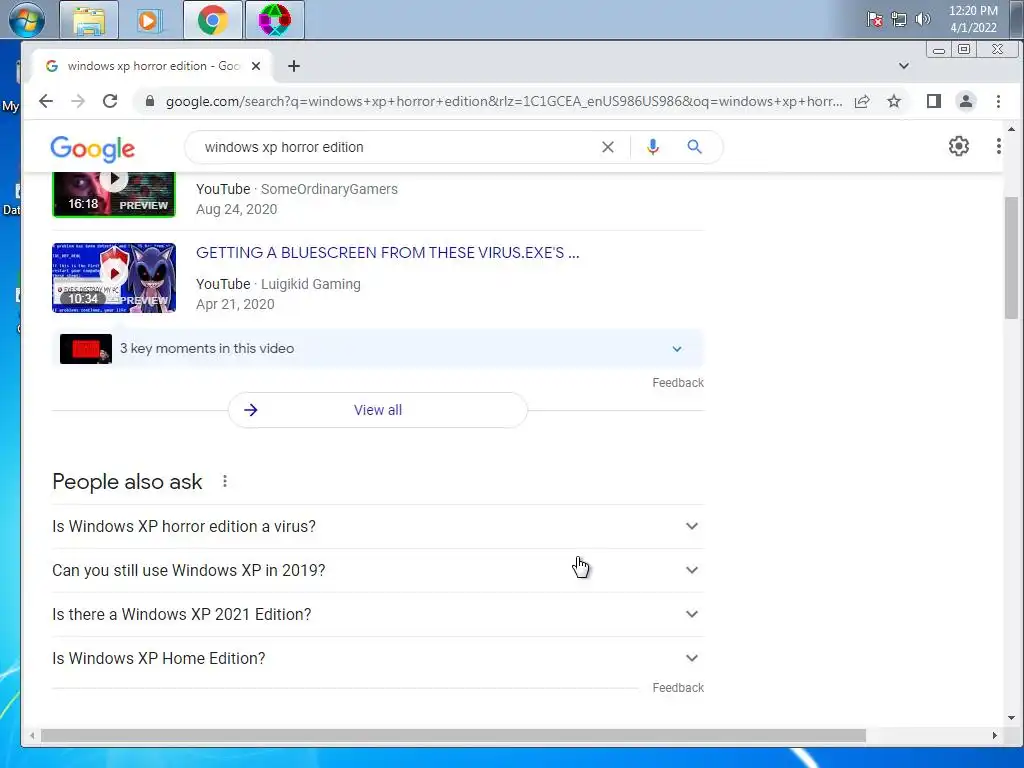The height and width of the screenshot is (768, 1024).
Task: Play the Luigikid Gaming video thumbnail
Action: 114,278
